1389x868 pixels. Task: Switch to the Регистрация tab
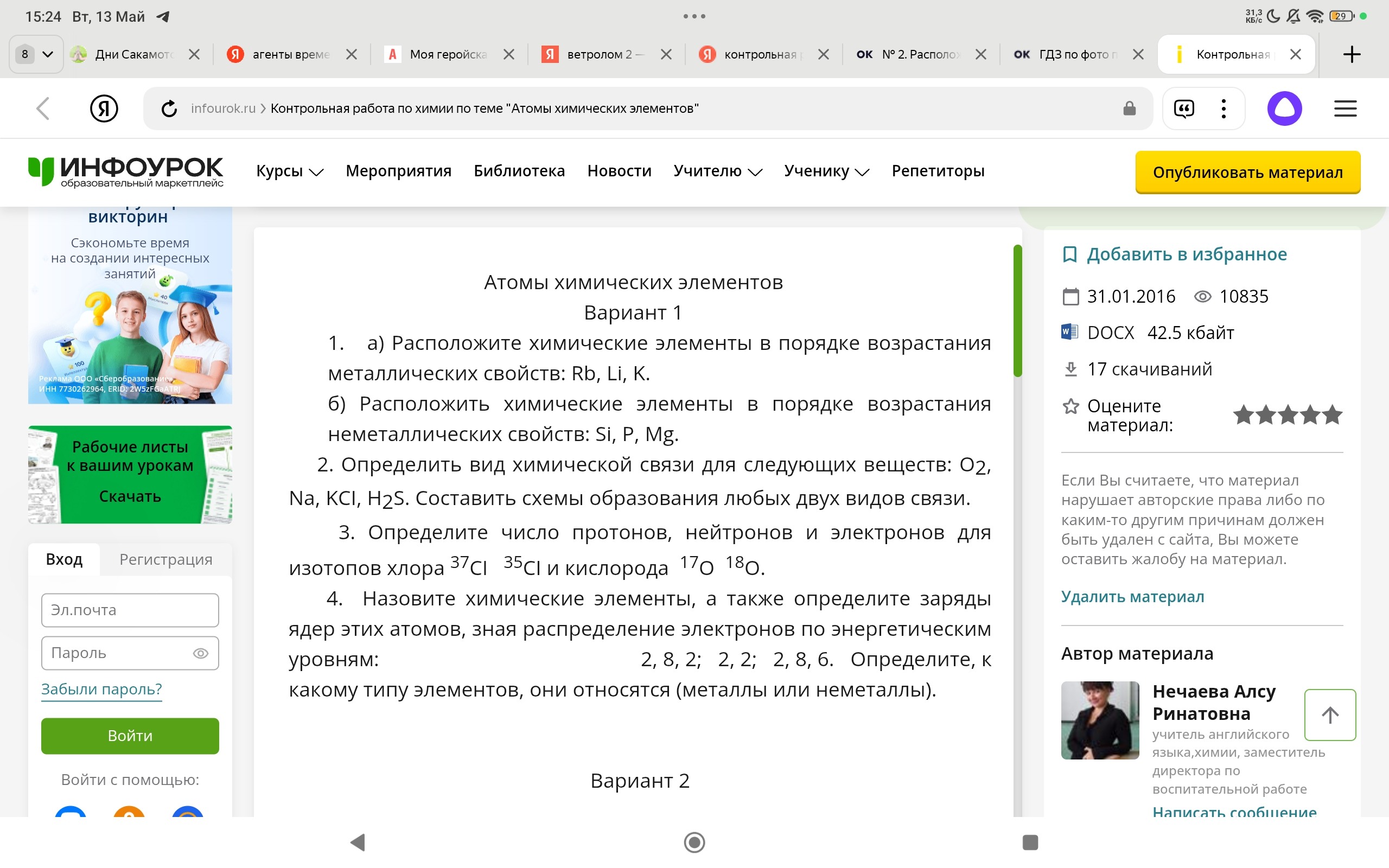(x=166, y=559)
